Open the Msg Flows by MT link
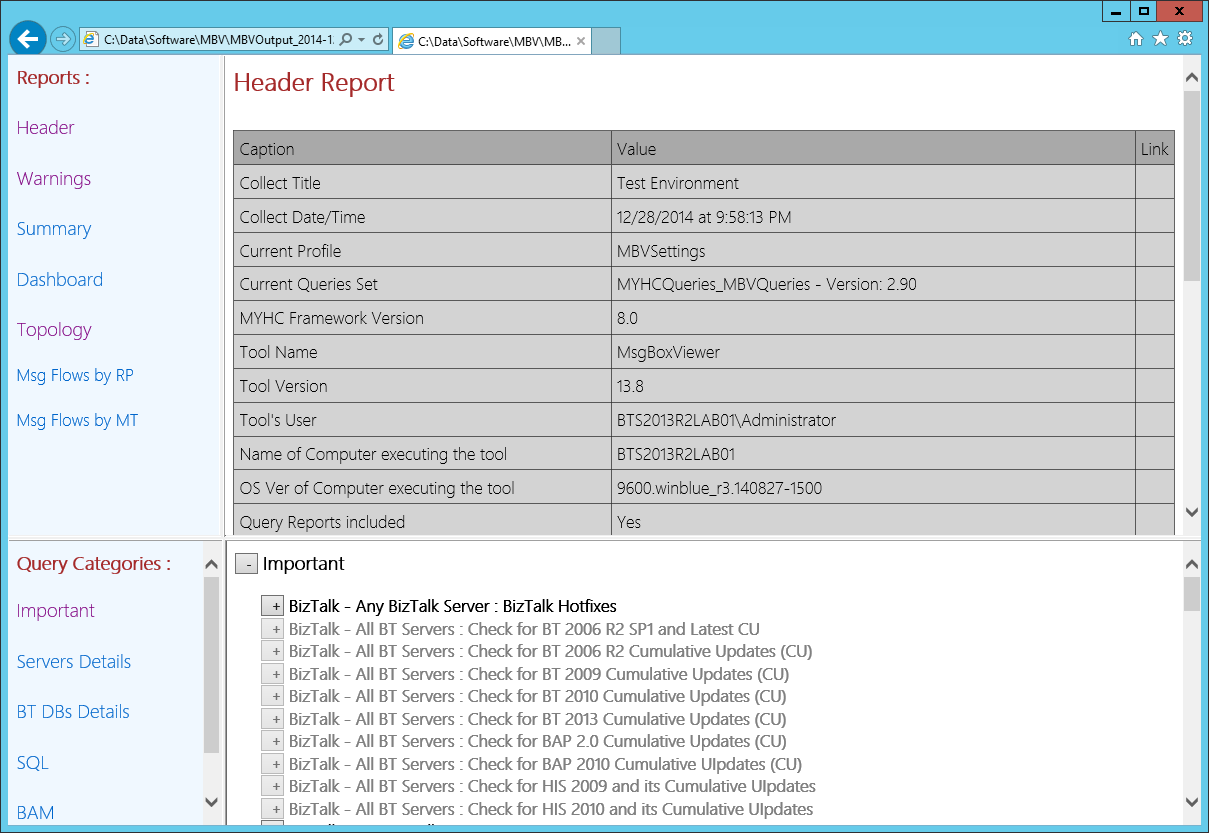The image size is (1209, 833). [x=77, y=421]
